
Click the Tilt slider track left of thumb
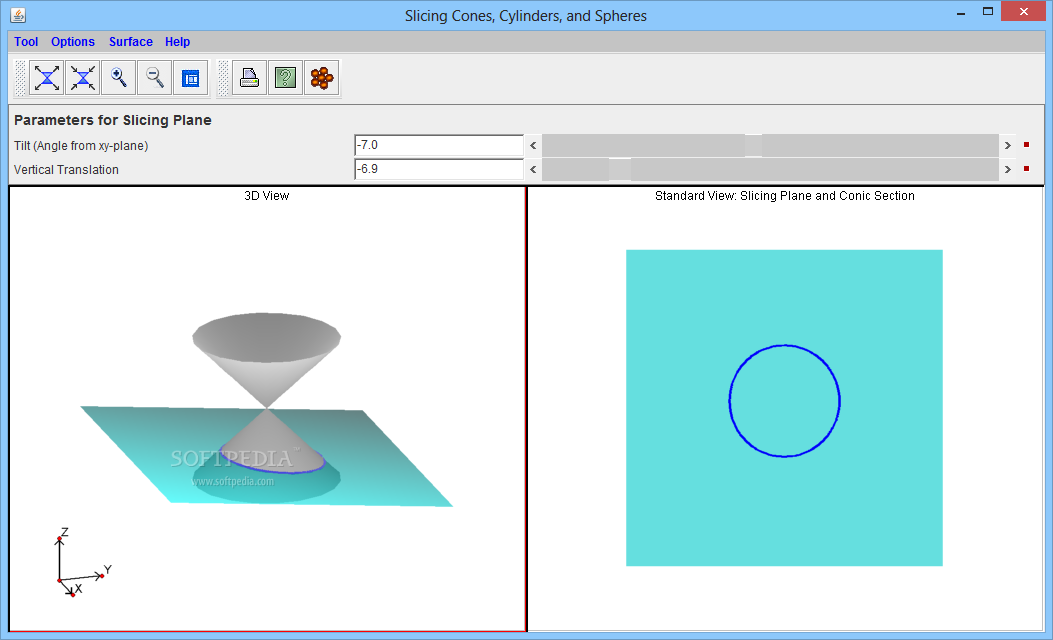[643, 145]
